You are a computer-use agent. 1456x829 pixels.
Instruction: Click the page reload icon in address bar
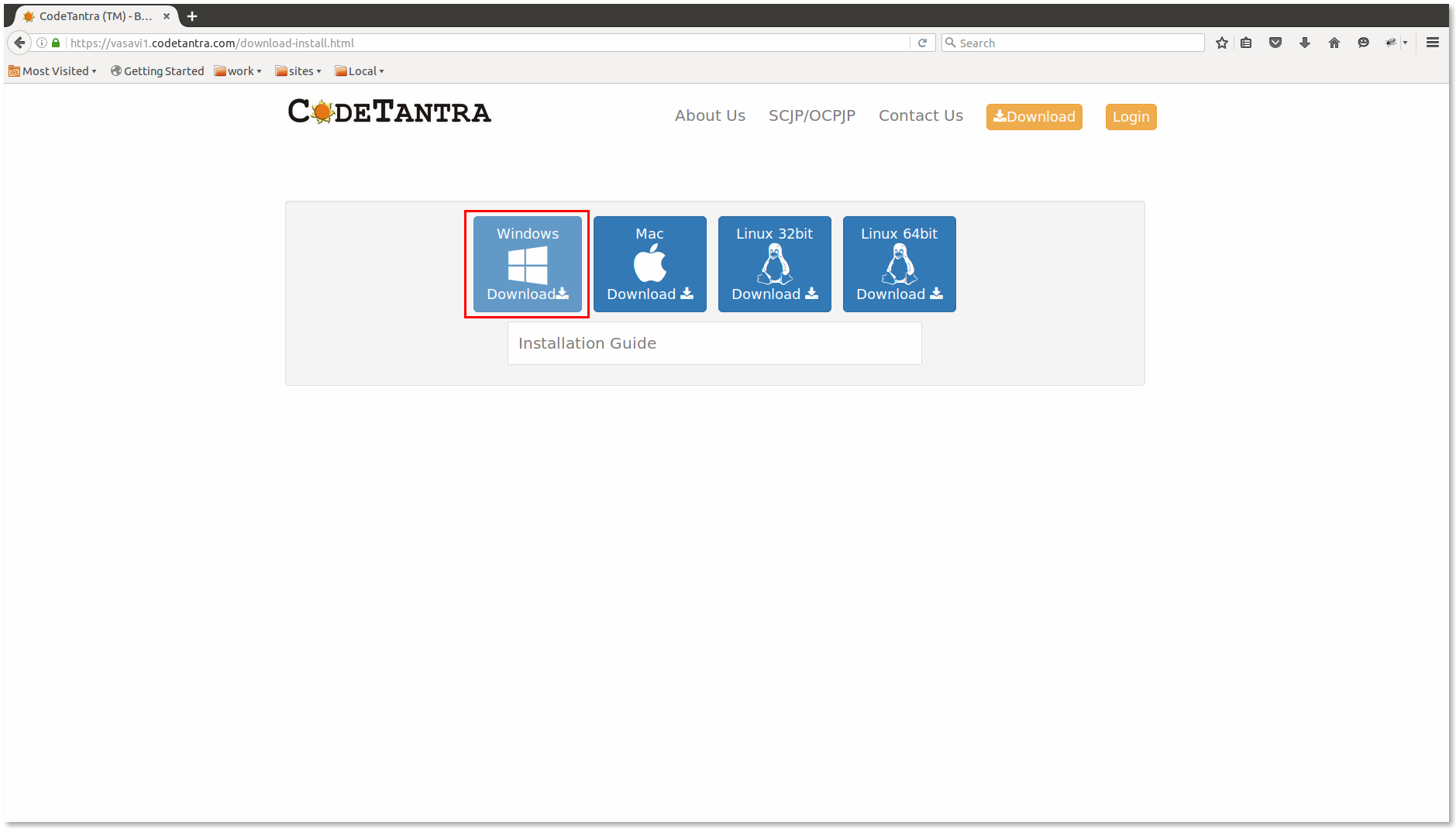click(x=922, y=43)
